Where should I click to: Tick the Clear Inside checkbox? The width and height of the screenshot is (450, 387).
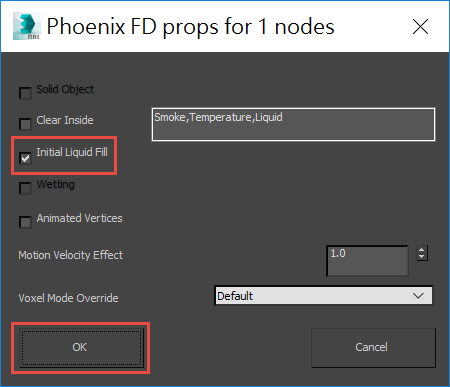(x=25, y=124)
